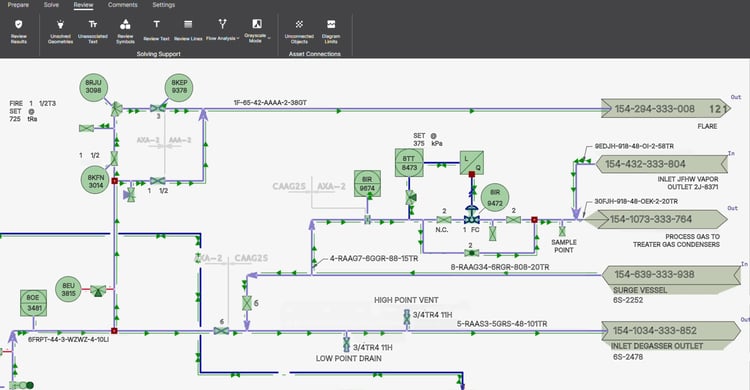Open the Grayscale Mode dropdown
Screen dimensions: 750x390
coord(257,32)
